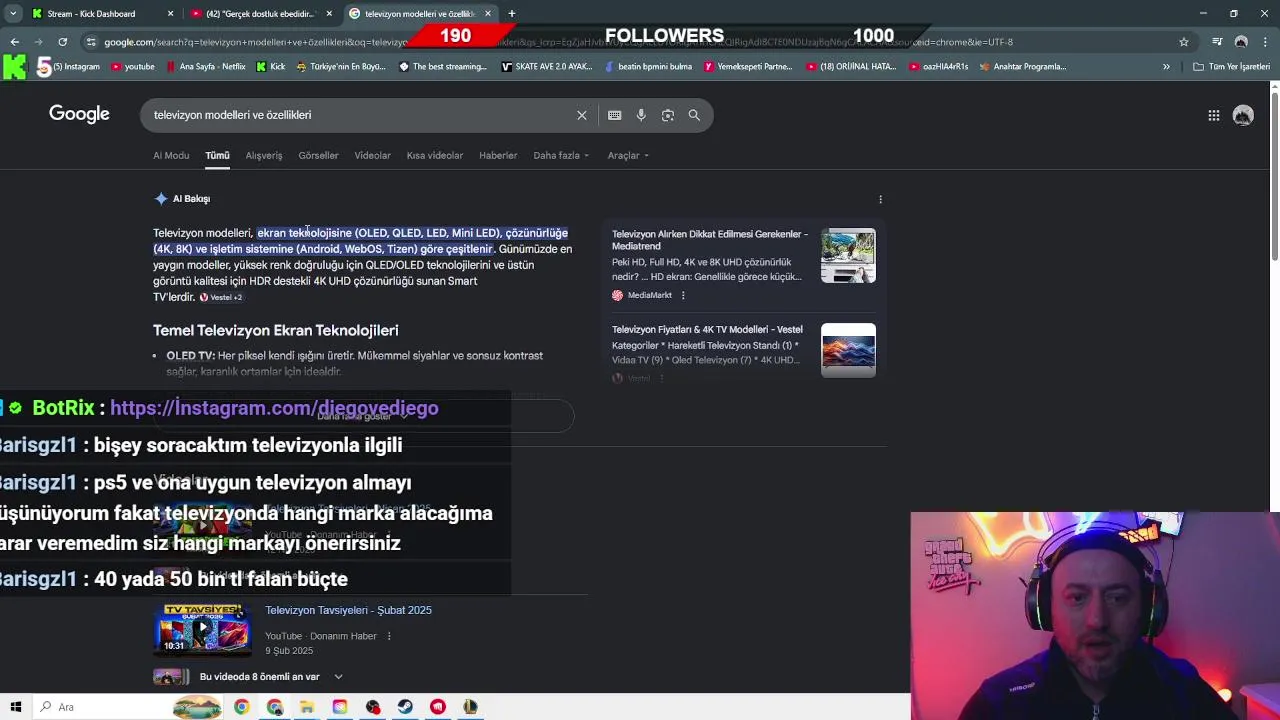
Task: Open Chrome profile icon in toolbar
Action: click(x=1241, y=42)
